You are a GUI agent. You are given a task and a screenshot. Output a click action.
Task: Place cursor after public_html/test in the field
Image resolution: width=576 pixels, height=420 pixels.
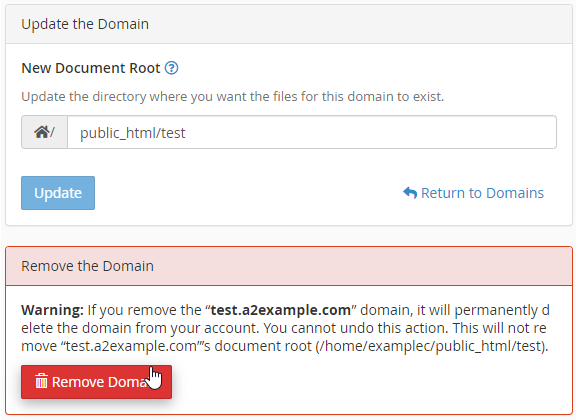(187, 133)
